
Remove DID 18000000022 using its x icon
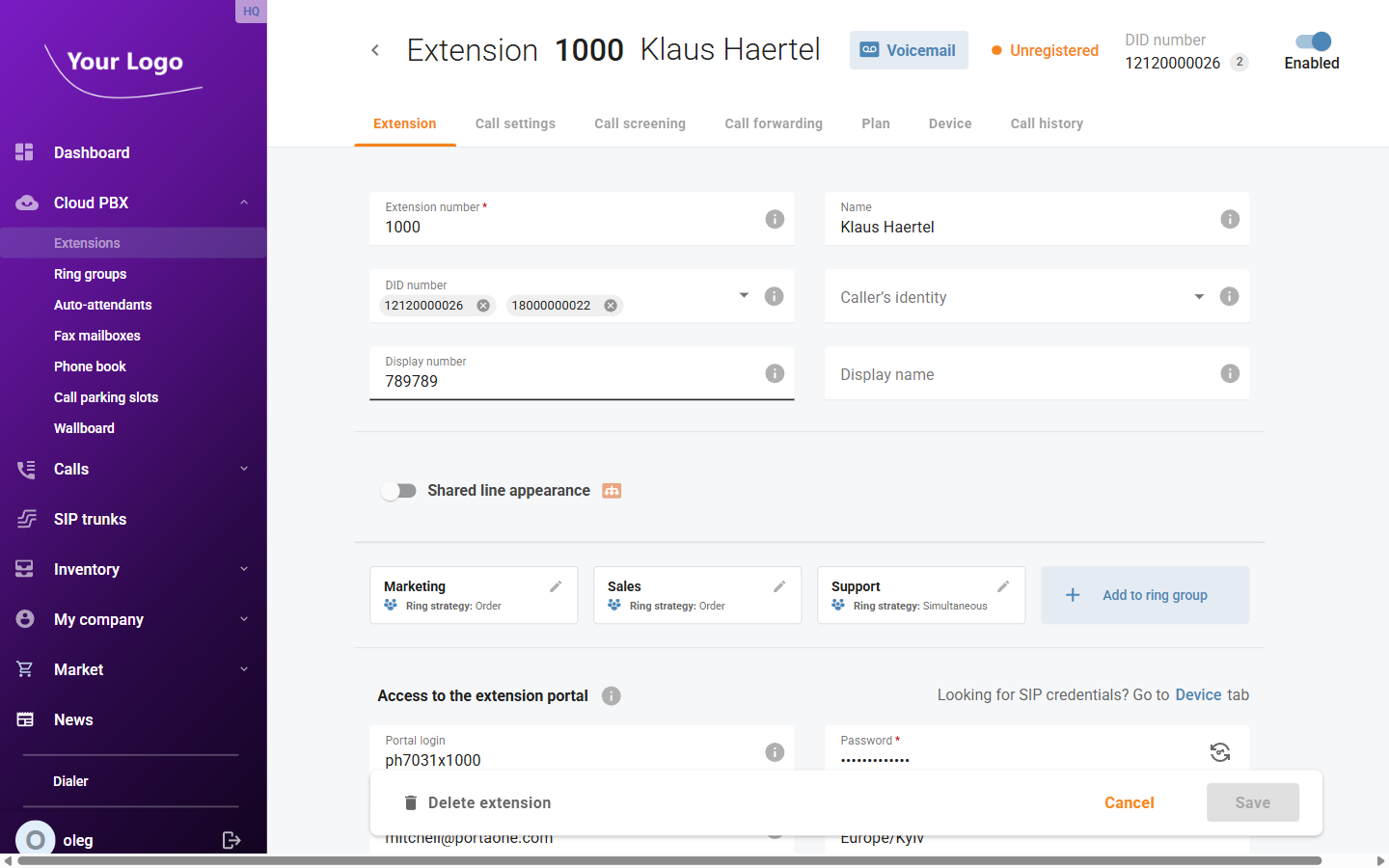coord(610,305)
